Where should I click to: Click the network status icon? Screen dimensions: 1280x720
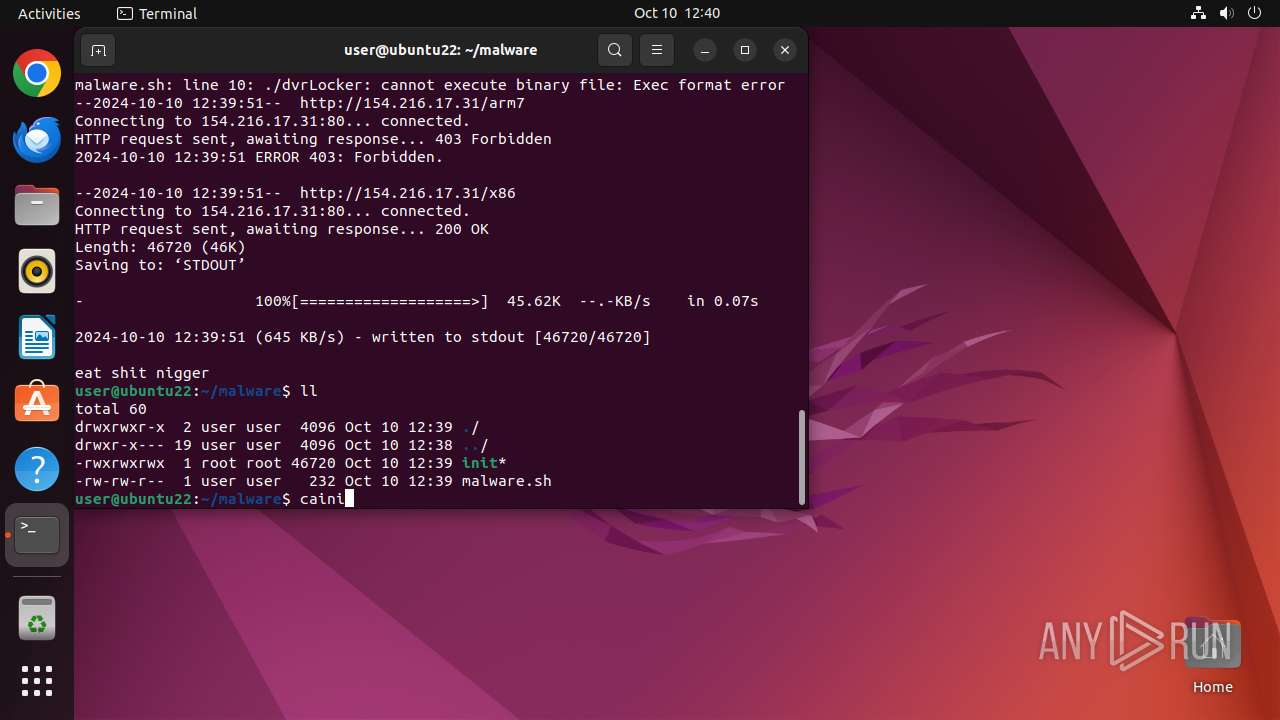(1198, 13)
